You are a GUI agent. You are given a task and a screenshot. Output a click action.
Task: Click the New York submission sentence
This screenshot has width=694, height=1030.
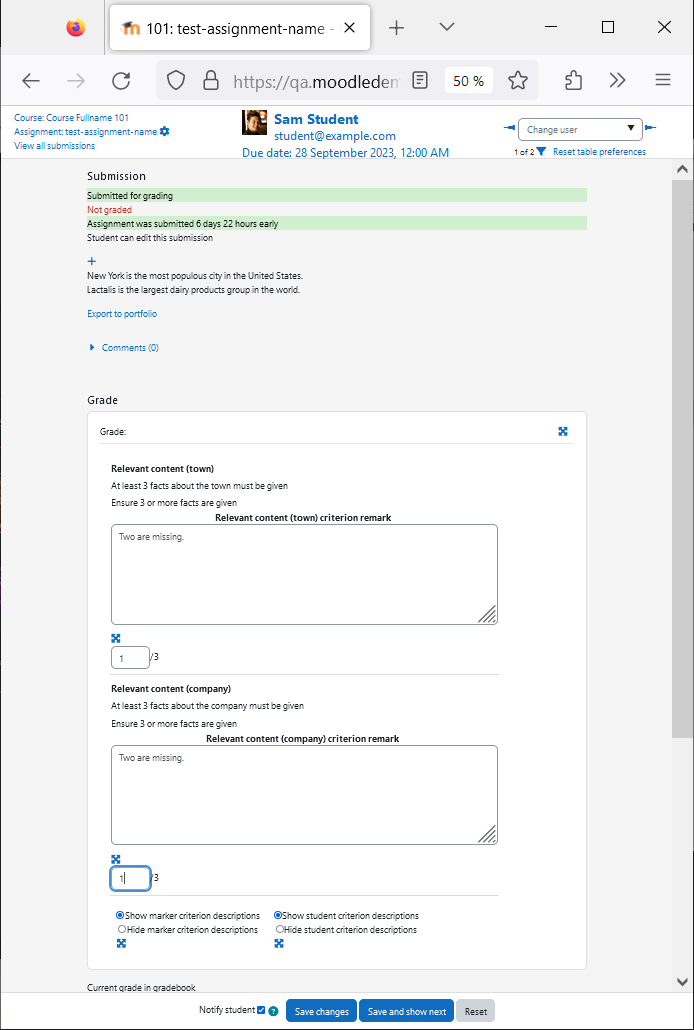click(x=195, y=276)
